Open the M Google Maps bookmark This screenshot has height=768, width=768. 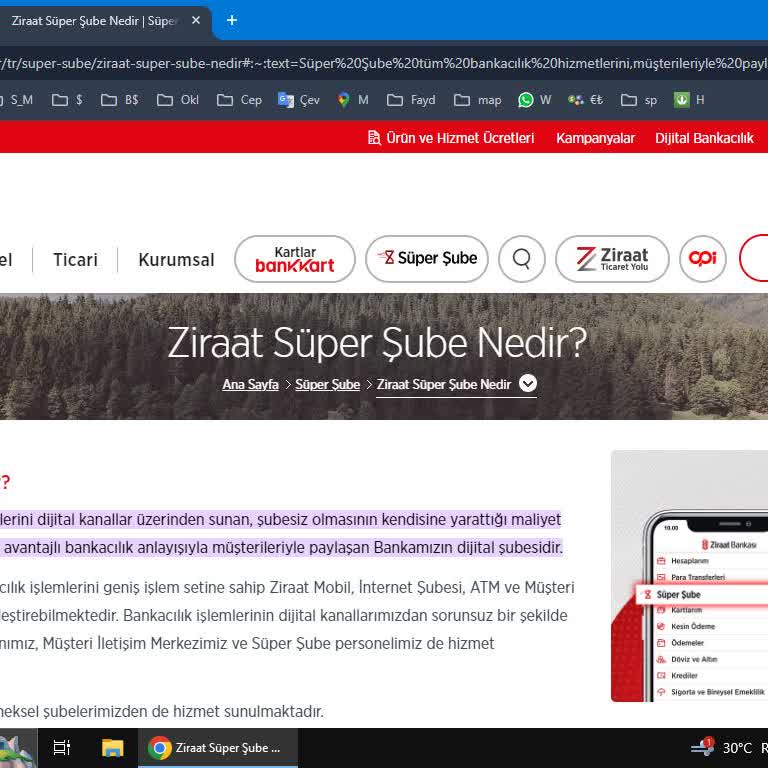(x=353, y=100)
